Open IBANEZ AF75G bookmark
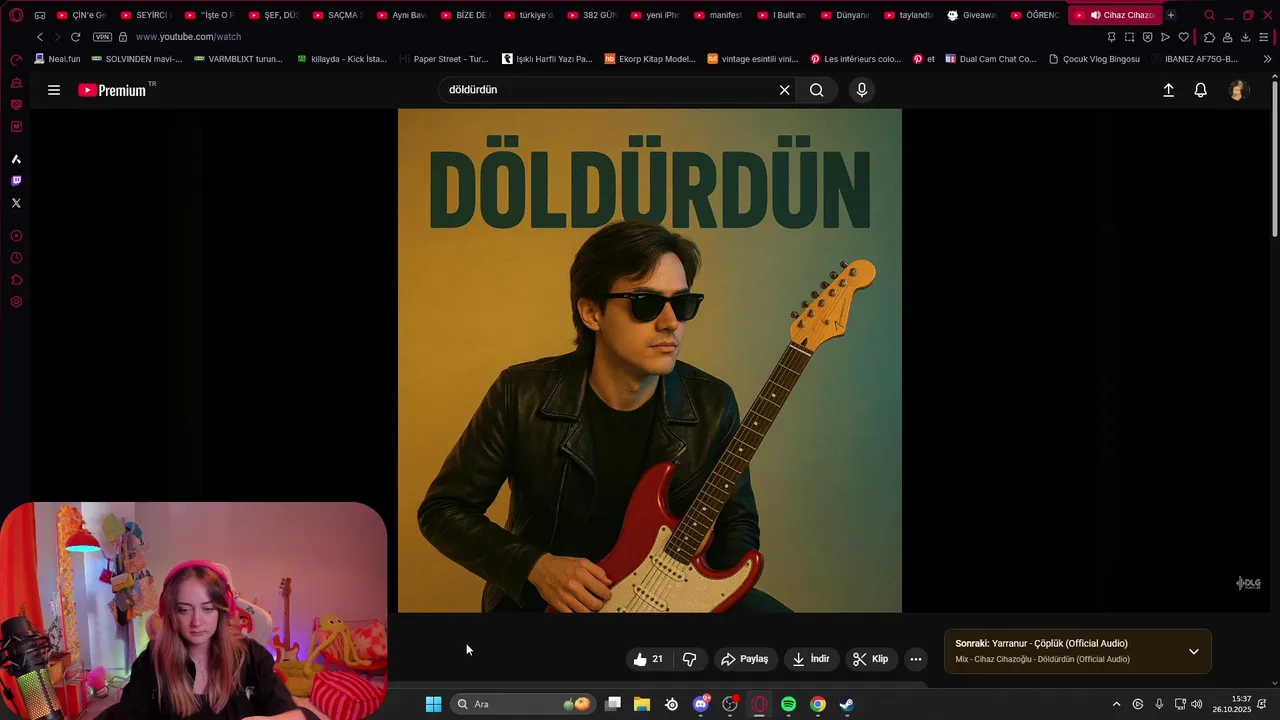The height and width of the screenshot is (720, 1280). click(x=1196, y=59)
